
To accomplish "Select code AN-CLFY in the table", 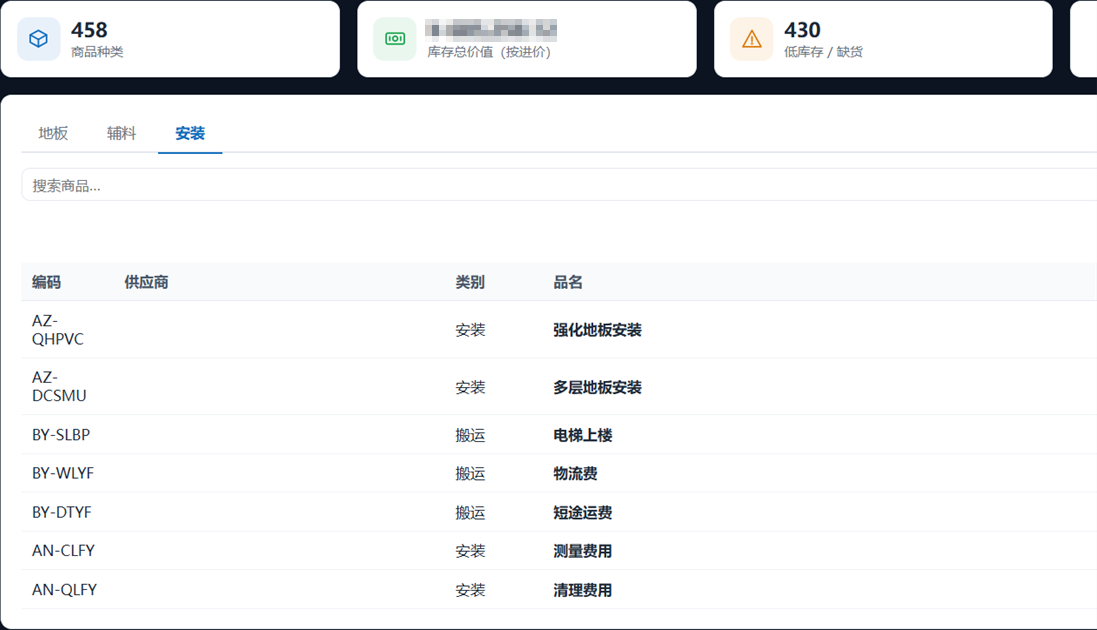I will click(64, 551).
